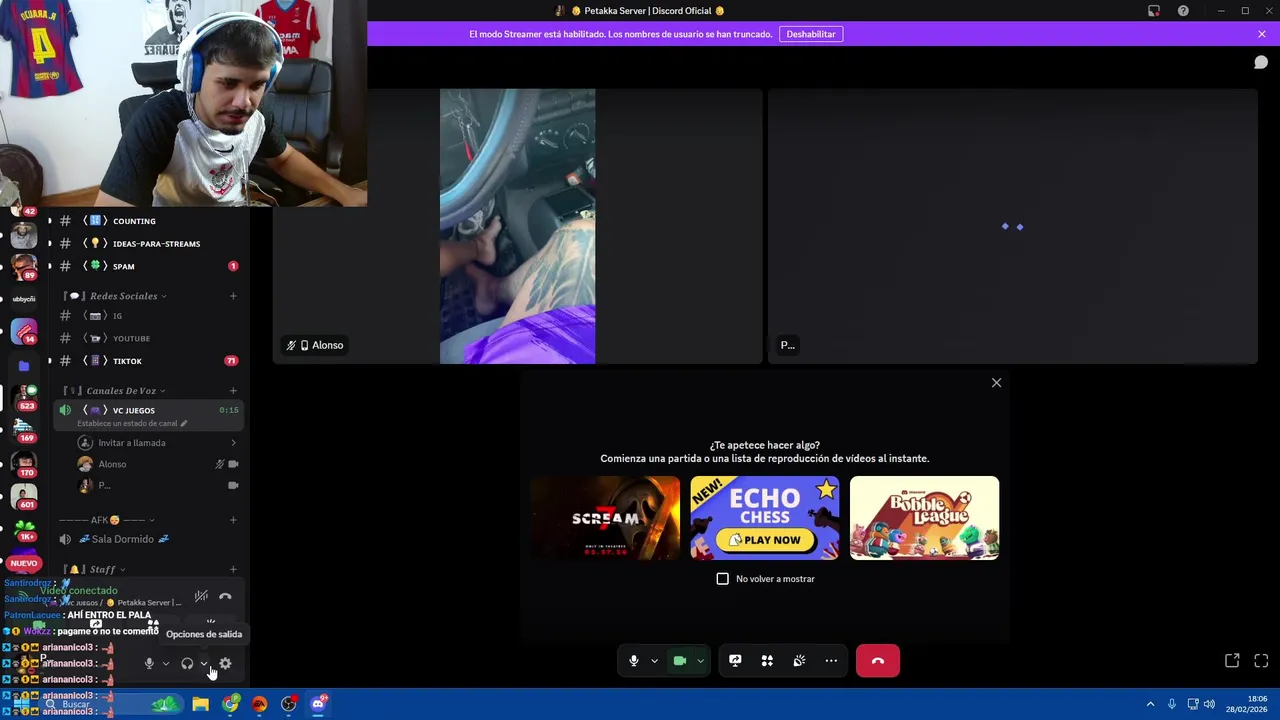Open activities launcher in call bar
This screenshot has height=720, width=1280.
pos(767,661)
